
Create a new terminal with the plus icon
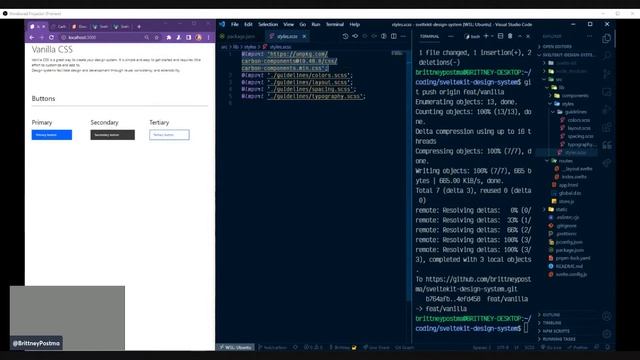pos(486,36)
